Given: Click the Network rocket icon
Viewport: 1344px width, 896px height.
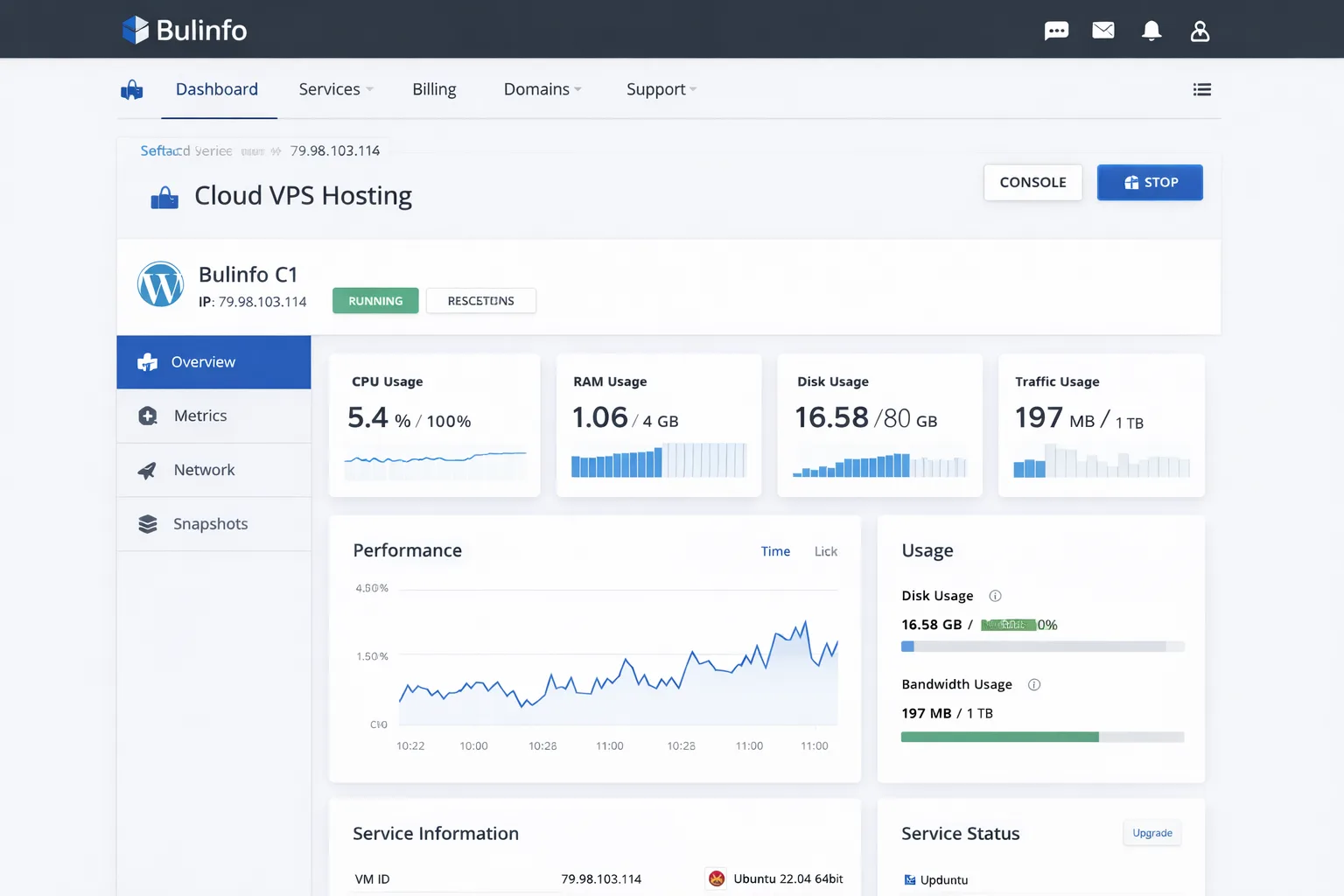Looking at the screenshot, I should click(147, 471).
